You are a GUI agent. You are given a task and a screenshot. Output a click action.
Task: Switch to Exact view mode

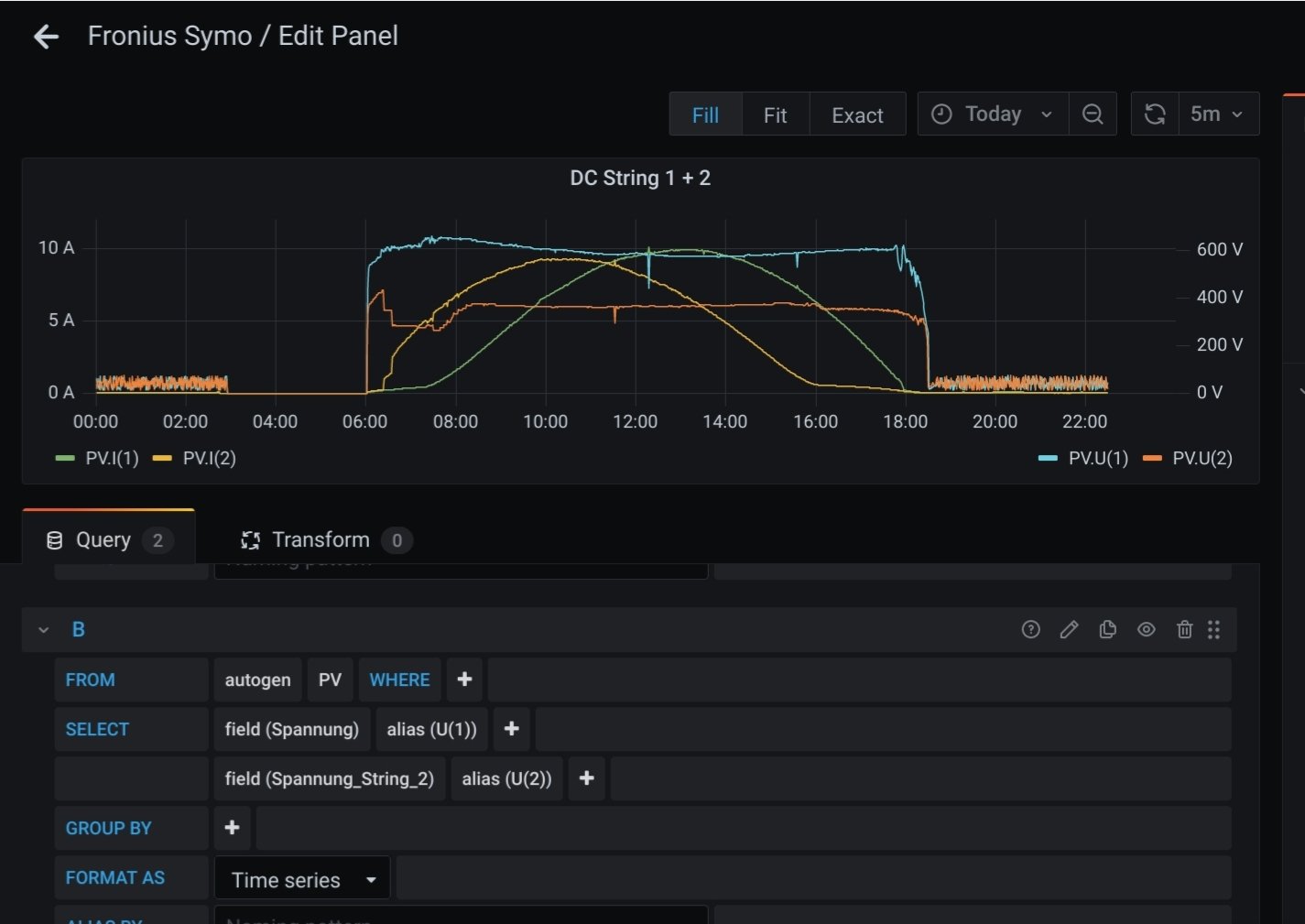point(857,114)
